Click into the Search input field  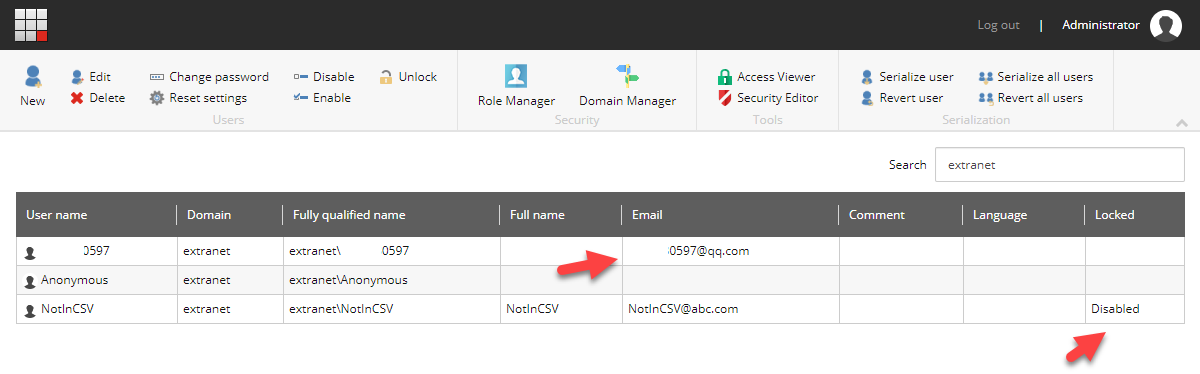1059,165
